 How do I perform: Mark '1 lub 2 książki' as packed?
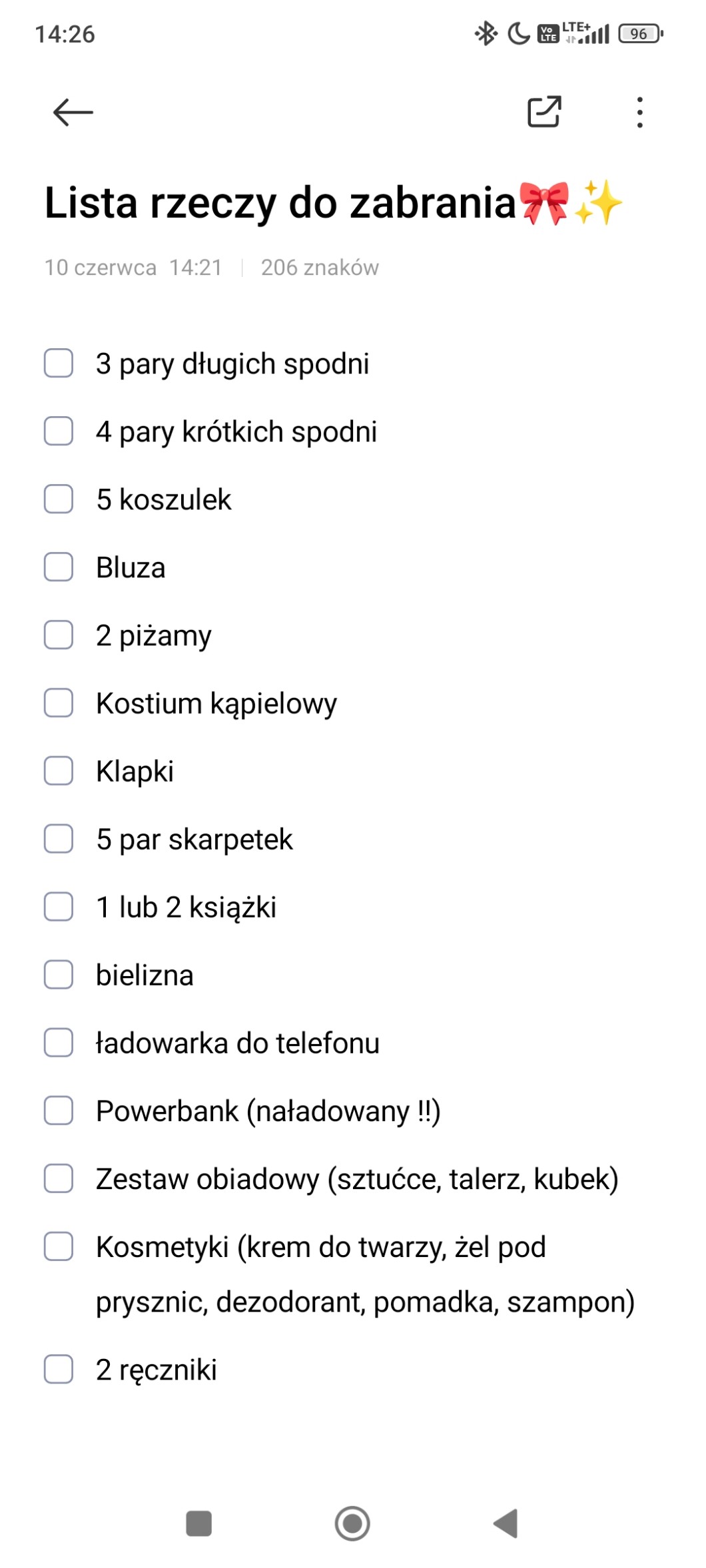coord(59,907)
